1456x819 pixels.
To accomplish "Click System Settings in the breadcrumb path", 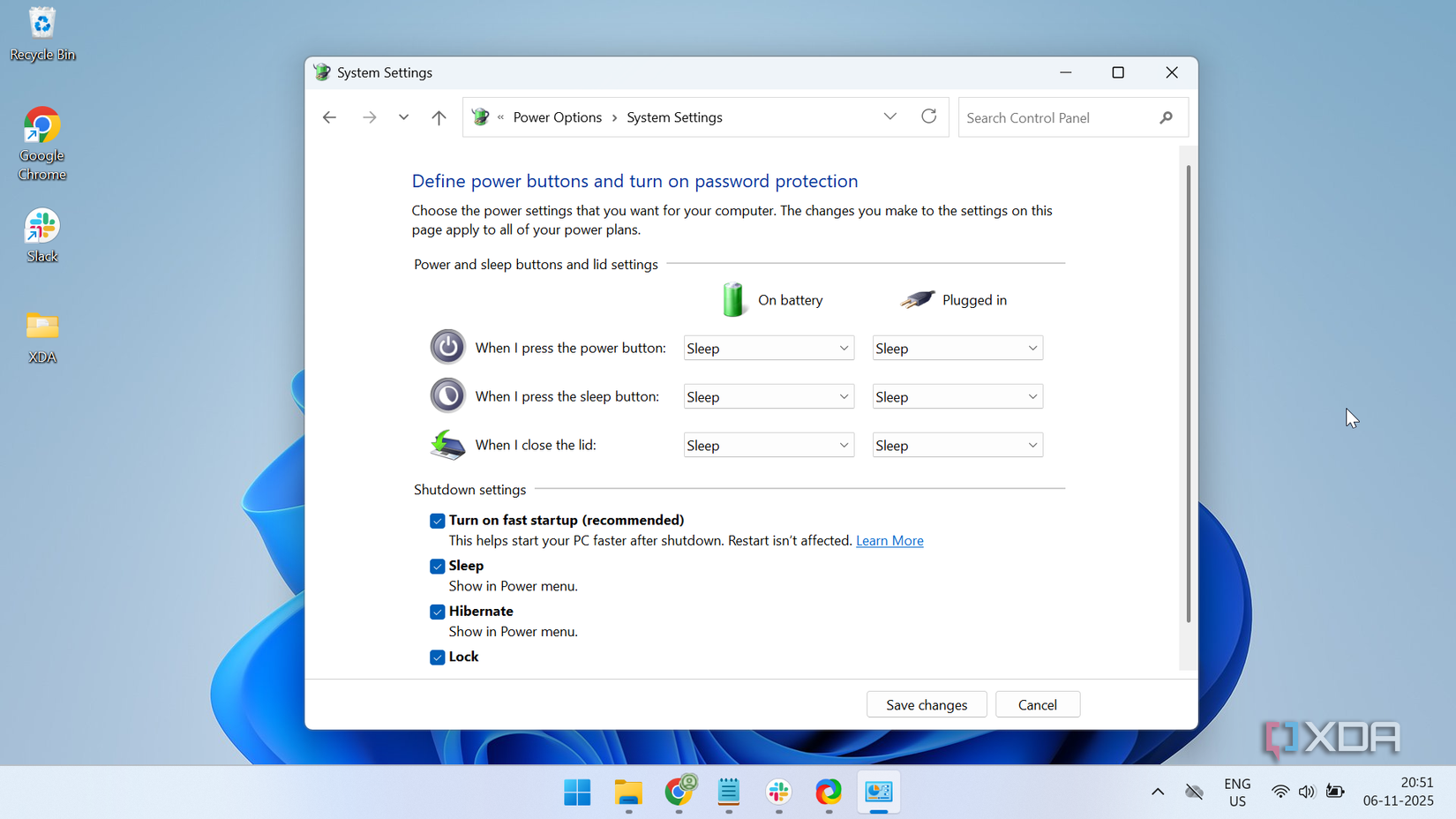I will pyautogui.click(x=674, y=116).
